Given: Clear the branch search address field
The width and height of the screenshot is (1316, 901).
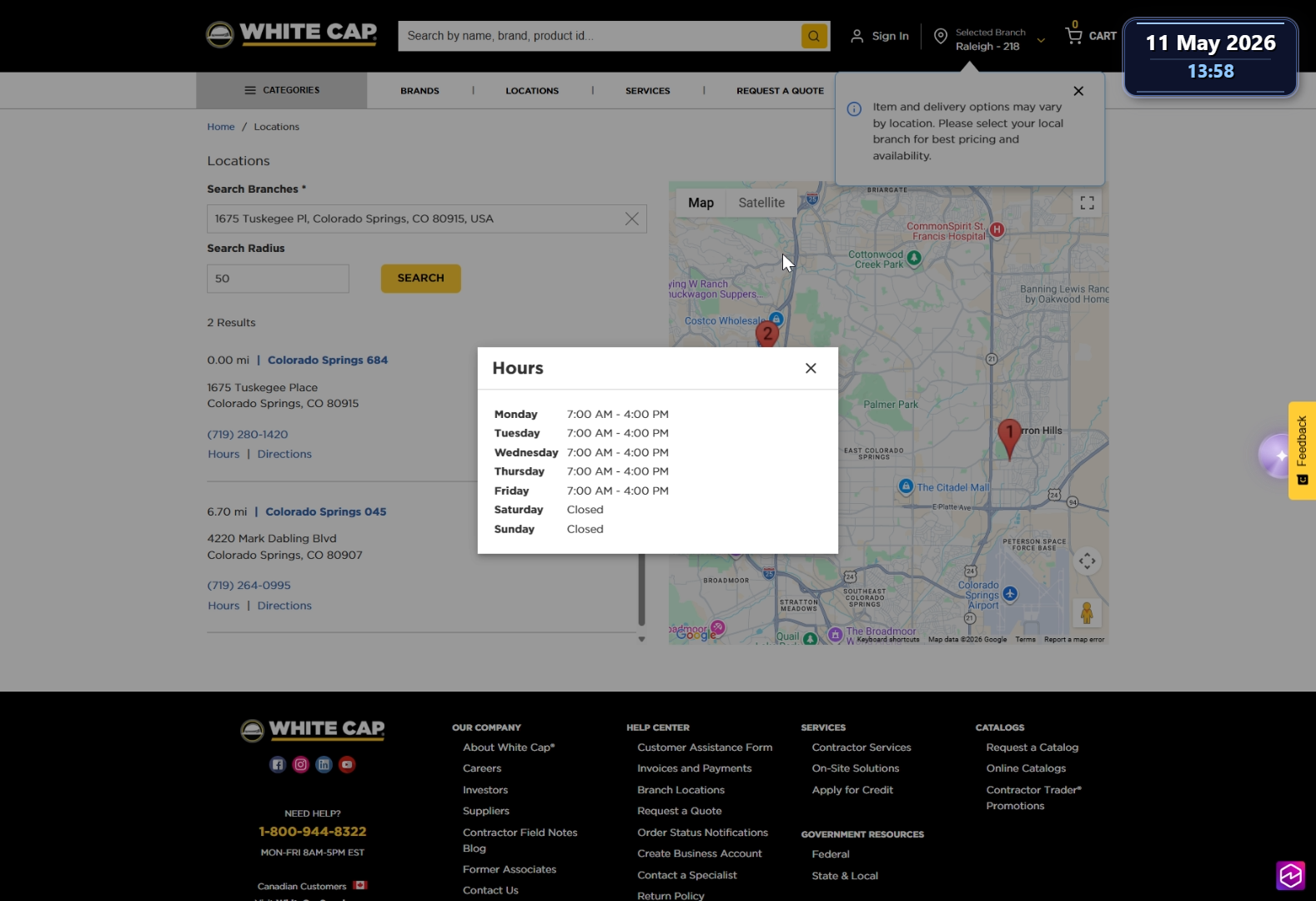Looking at the screenshot, I should 632,219.
